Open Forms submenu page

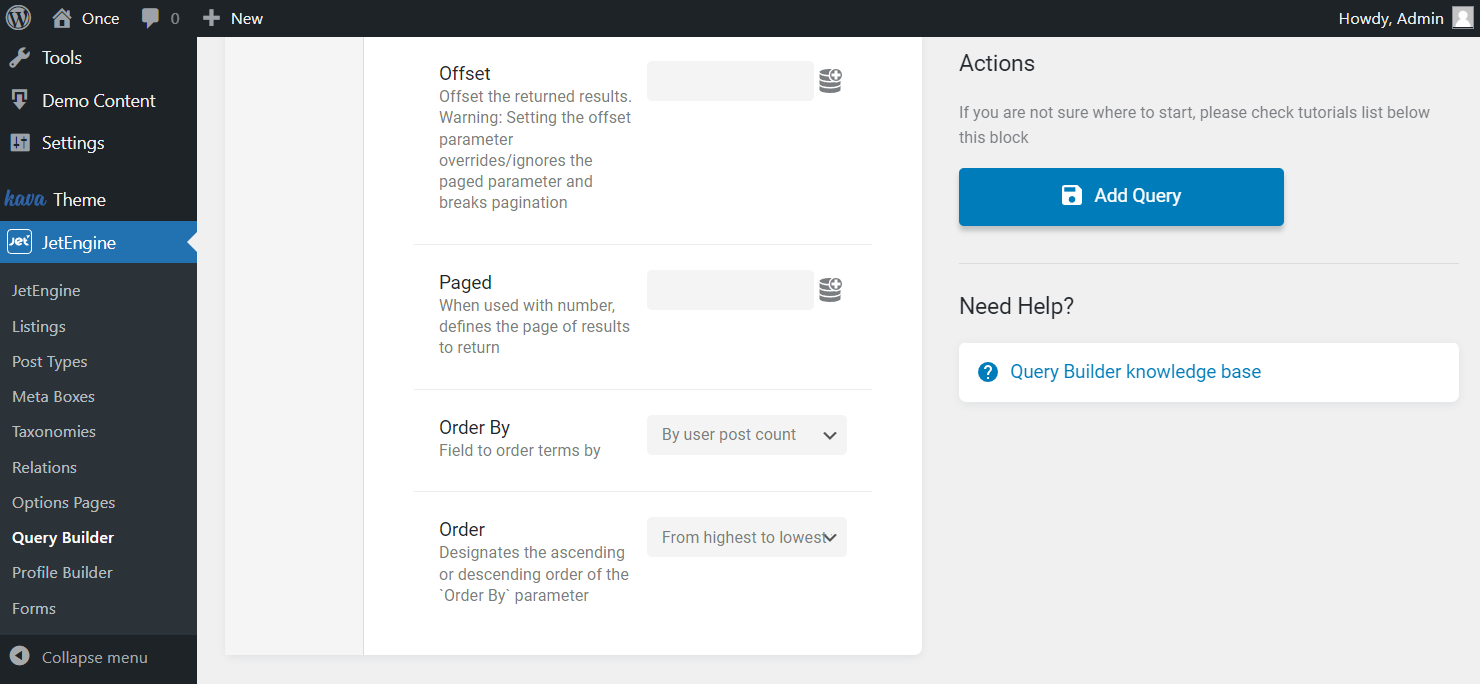coord(34,609)
